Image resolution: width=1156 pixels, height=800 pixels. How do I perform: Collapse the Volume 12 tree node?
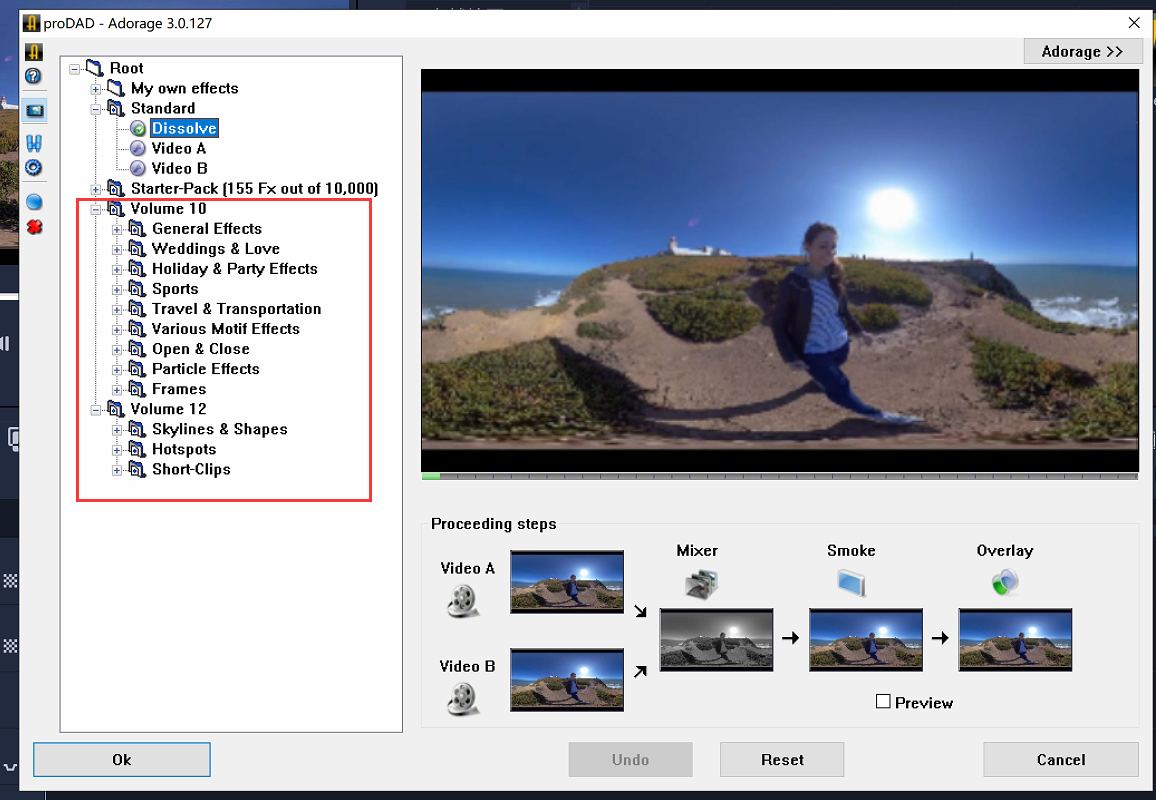[96, 409]
